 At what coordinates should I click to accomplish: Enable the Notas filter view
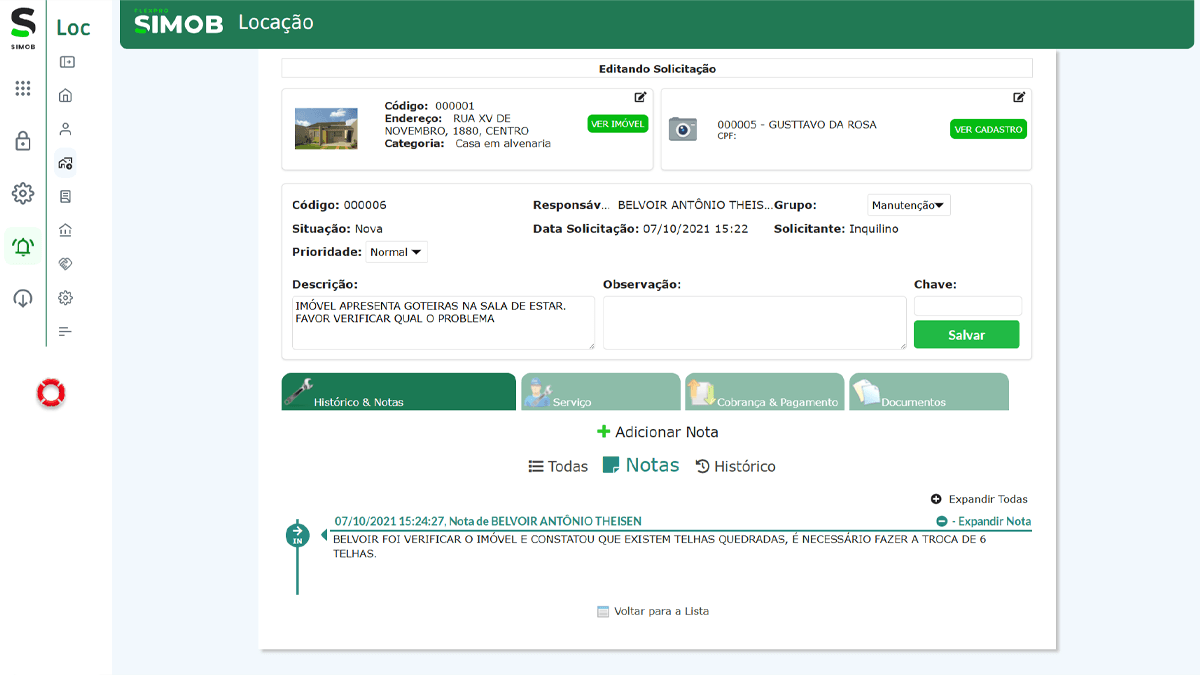(x=641, y=464)
